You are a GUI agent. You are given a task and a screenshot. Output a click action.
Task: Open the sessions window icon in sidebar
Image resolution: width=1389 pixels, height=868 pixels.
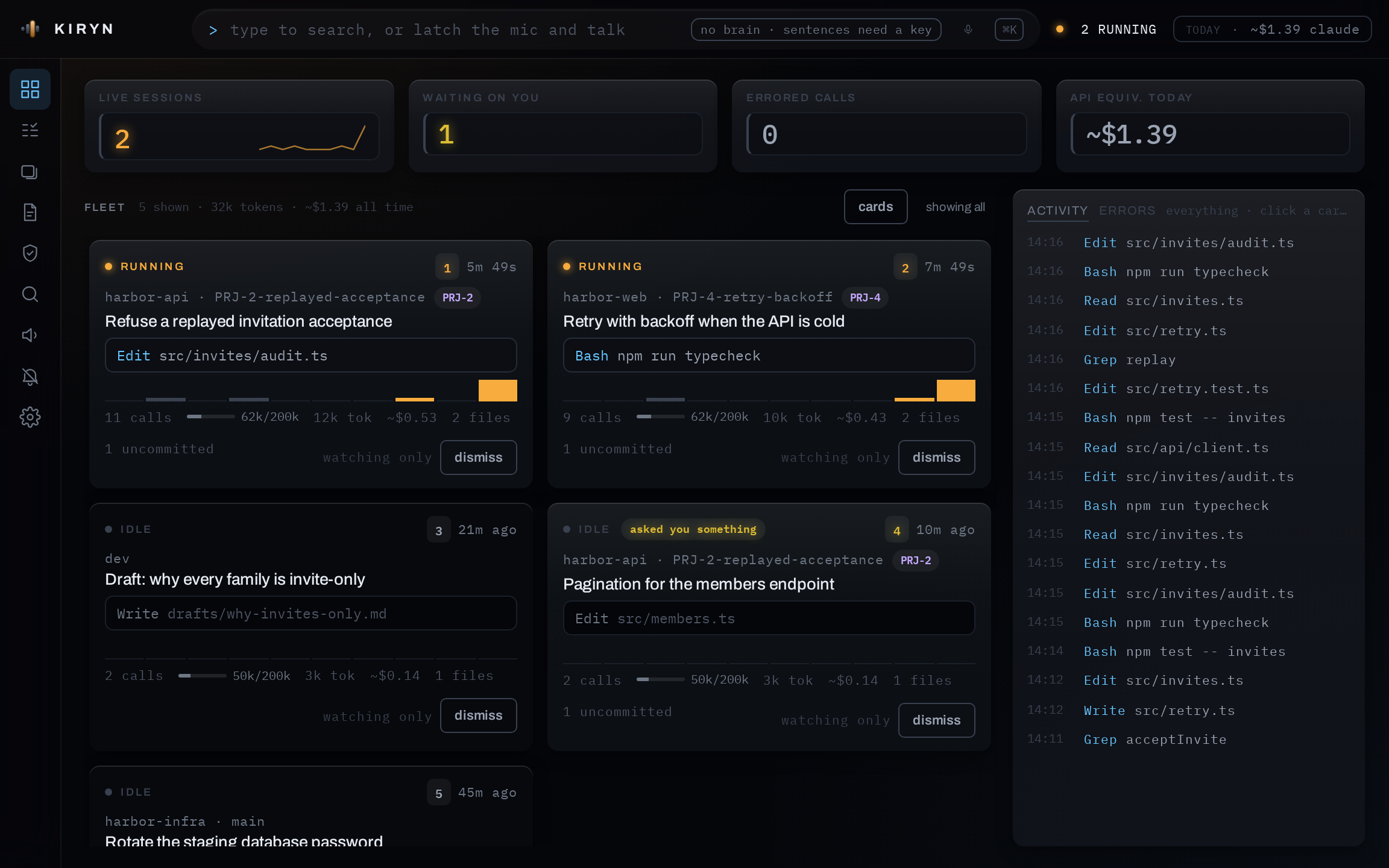pos(30,172)
